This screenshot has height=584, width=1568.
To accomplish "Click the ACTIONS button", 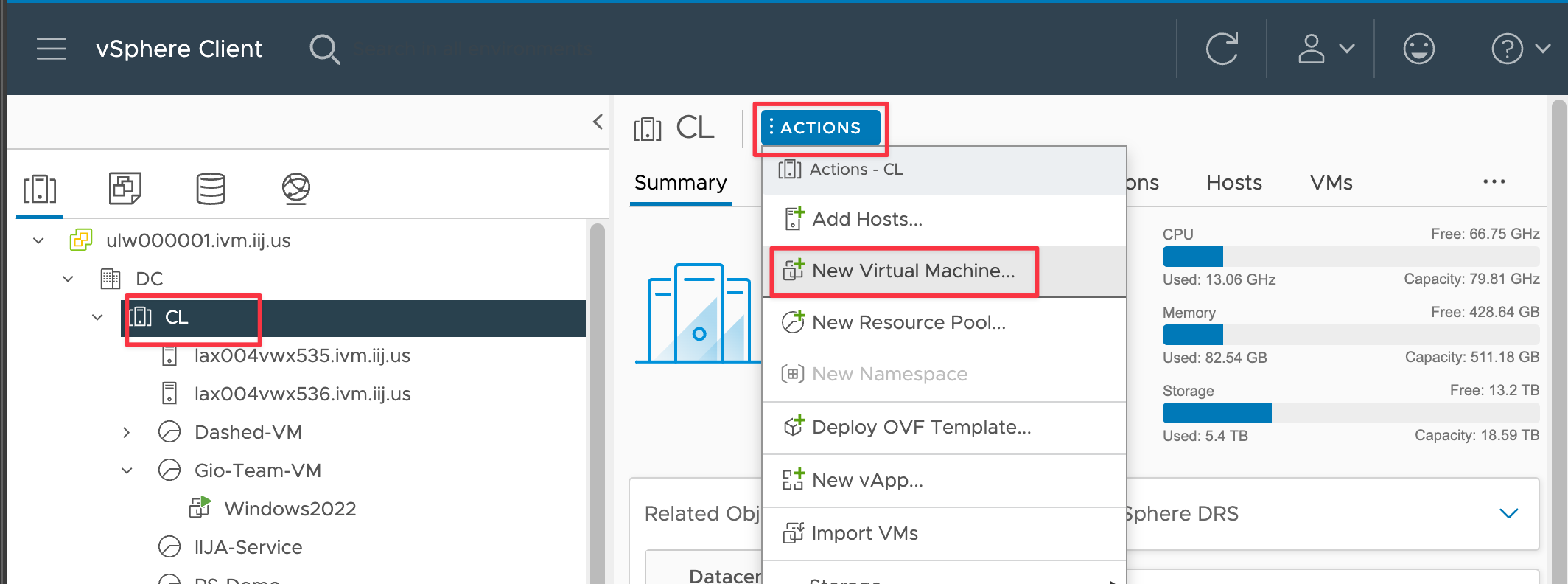I will (820, 128).
